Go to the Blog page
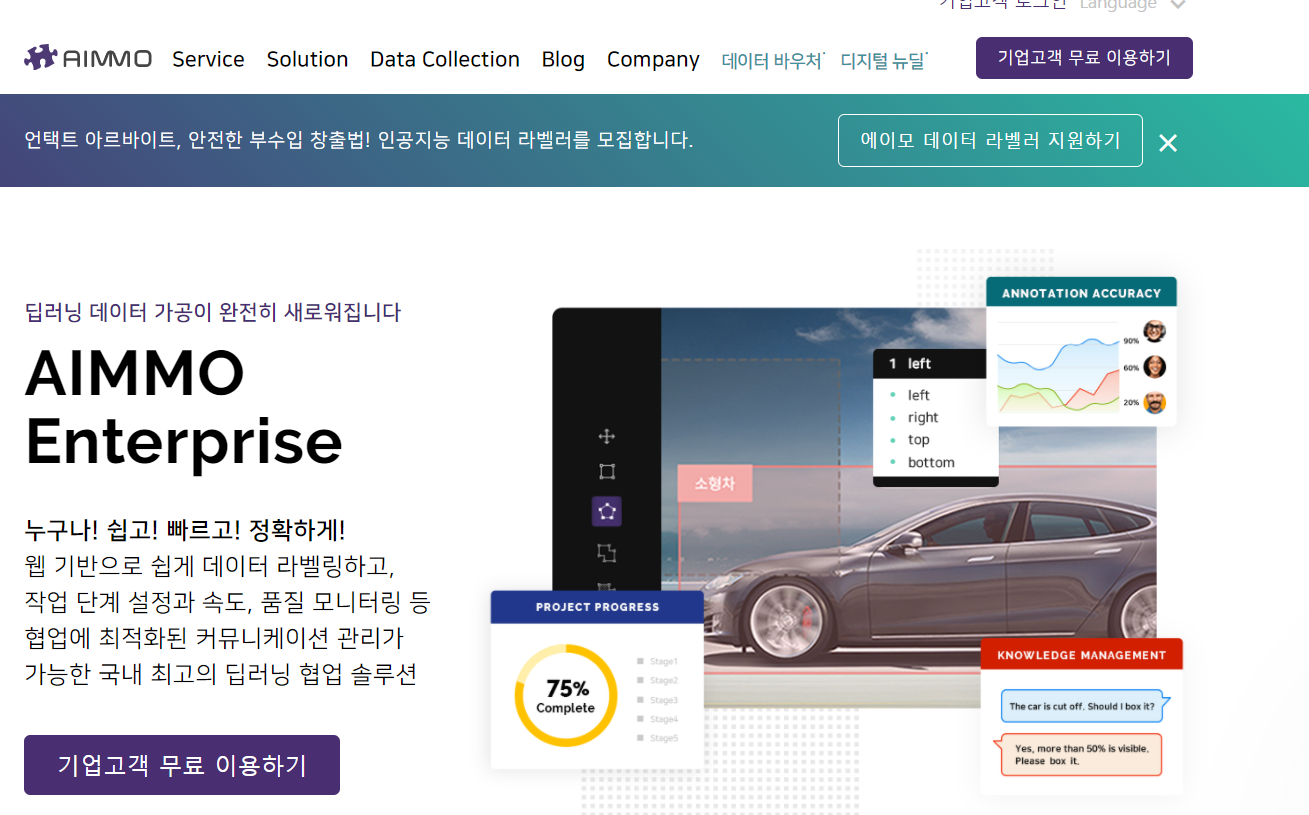Image resolution: width=1309 pixels, height=815 pixels. click(563, 59)
